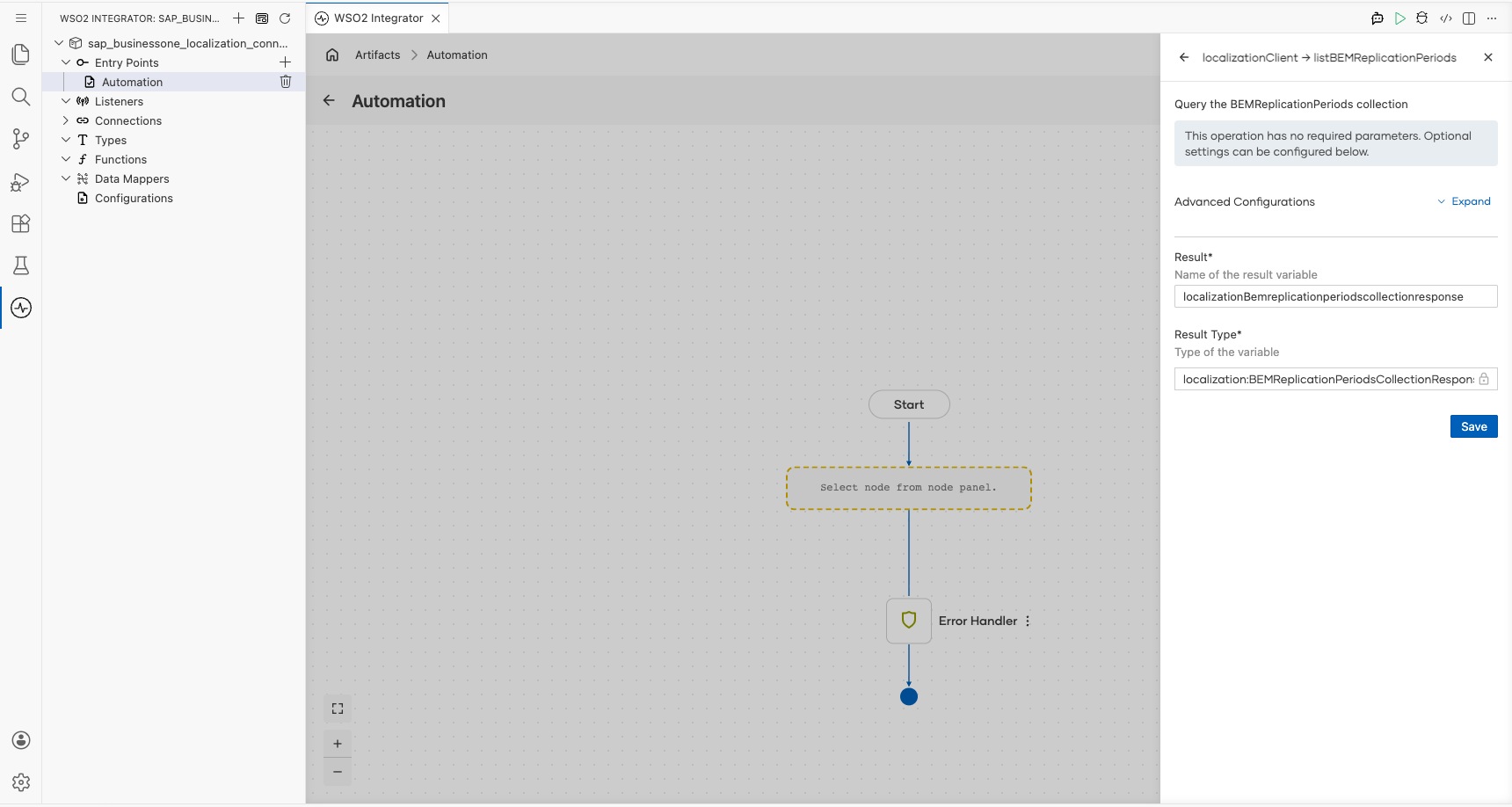This screenshot has width=1512, height=807.
Task: Open Run and Debug view icon
Action: [x=21, y=181]
